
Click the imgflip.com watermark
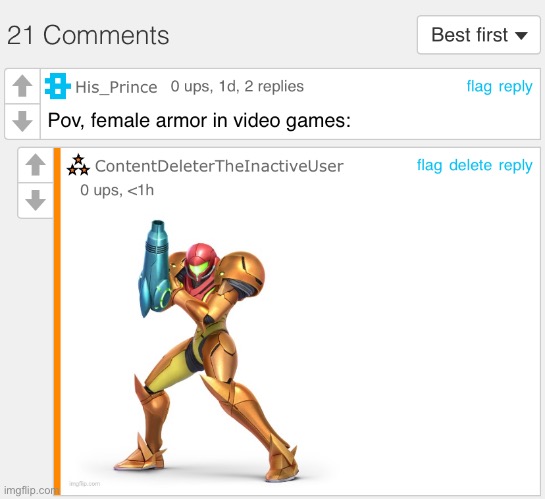click(31, 490)
